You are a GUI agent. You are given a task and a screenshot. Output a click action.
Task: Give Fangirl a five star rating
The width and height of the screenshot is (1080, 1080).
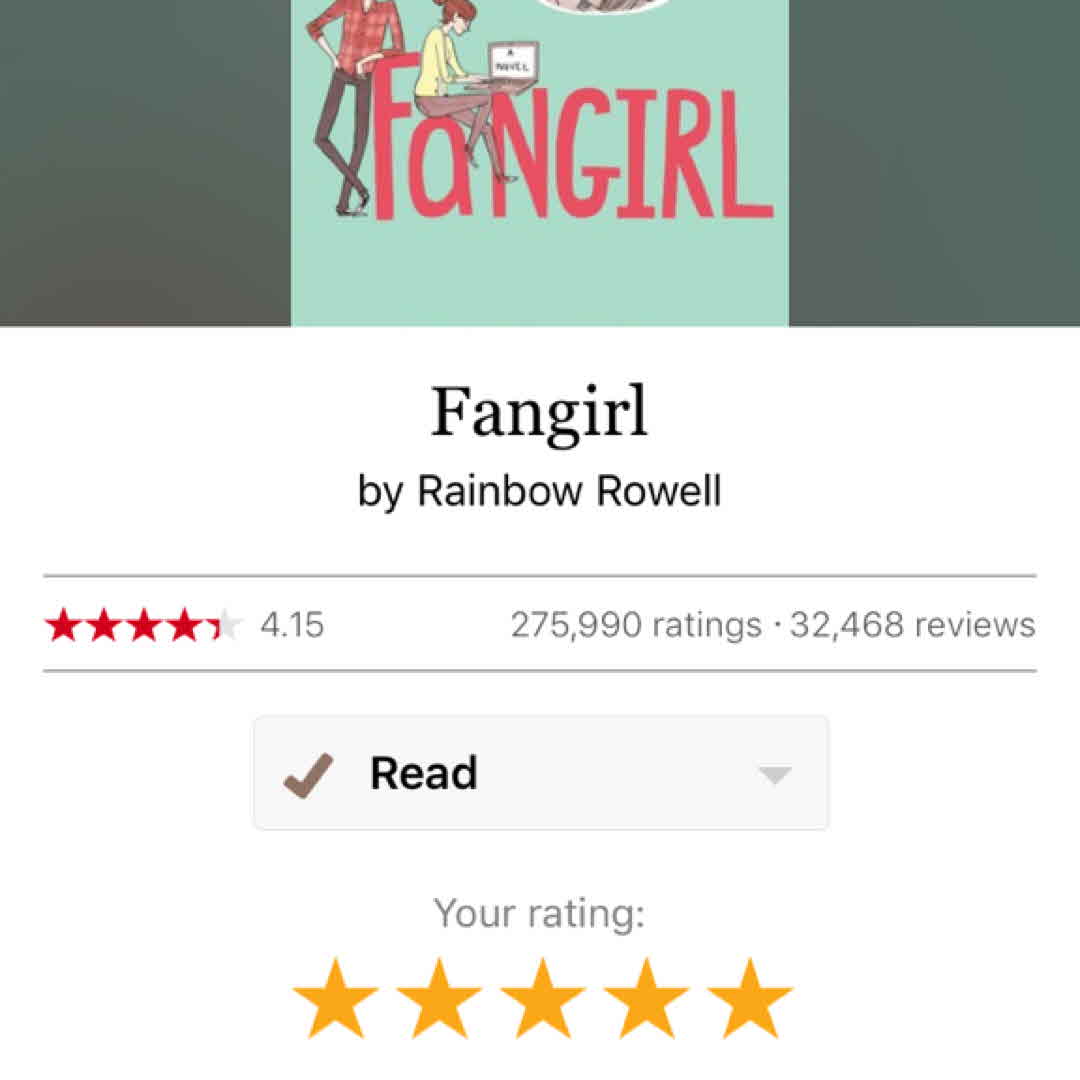pyautogui.click(x=750, y=998)
